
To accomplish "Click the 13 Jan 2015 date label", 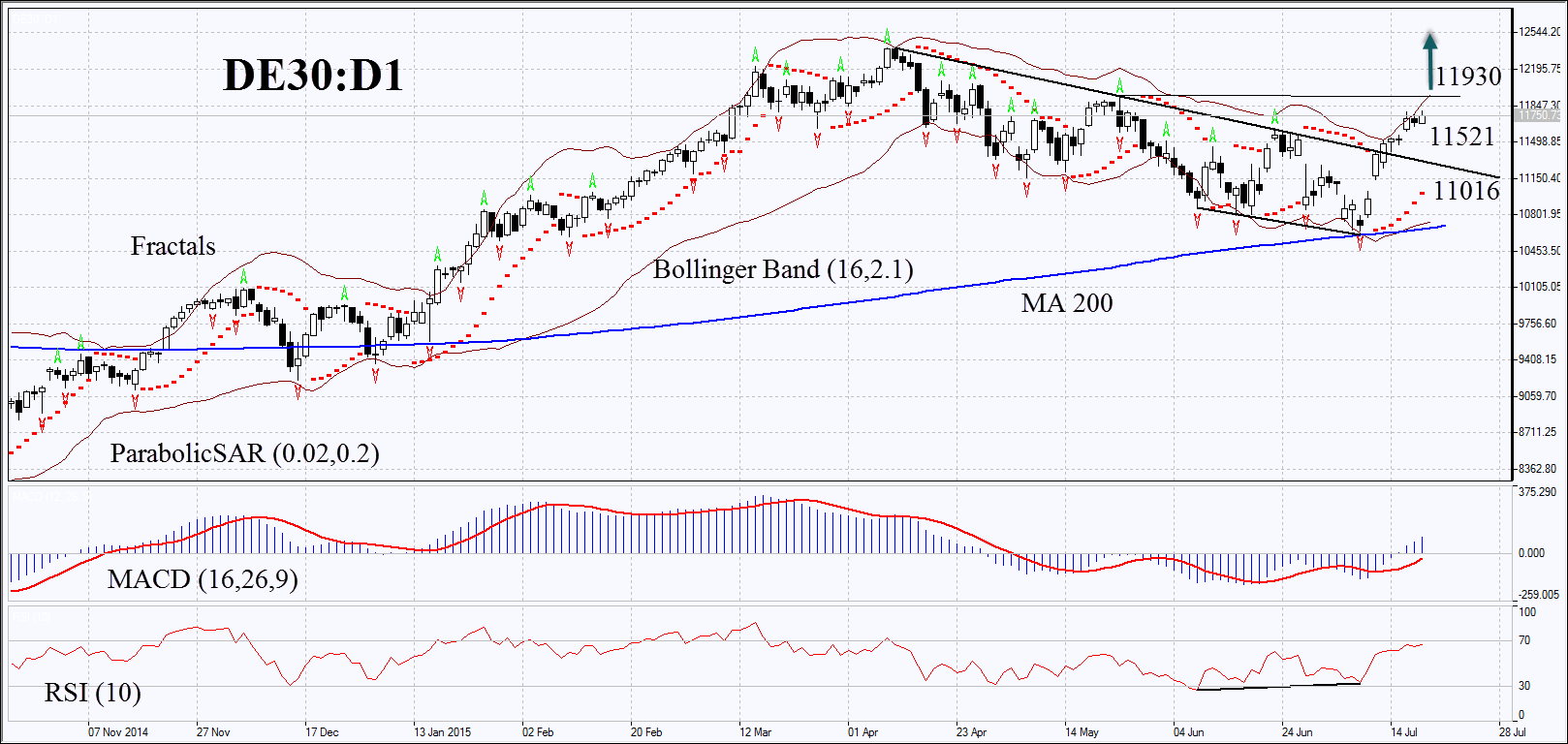I will click(x=443, y=732).
